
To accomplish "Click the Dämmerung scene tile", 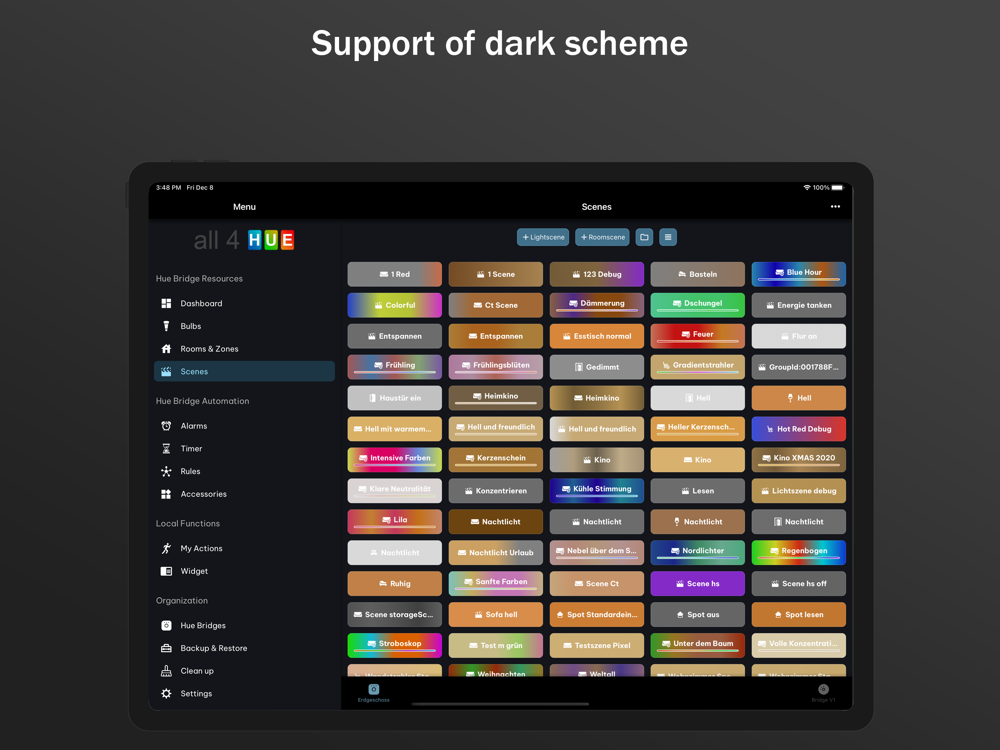I will click(597, 305).
